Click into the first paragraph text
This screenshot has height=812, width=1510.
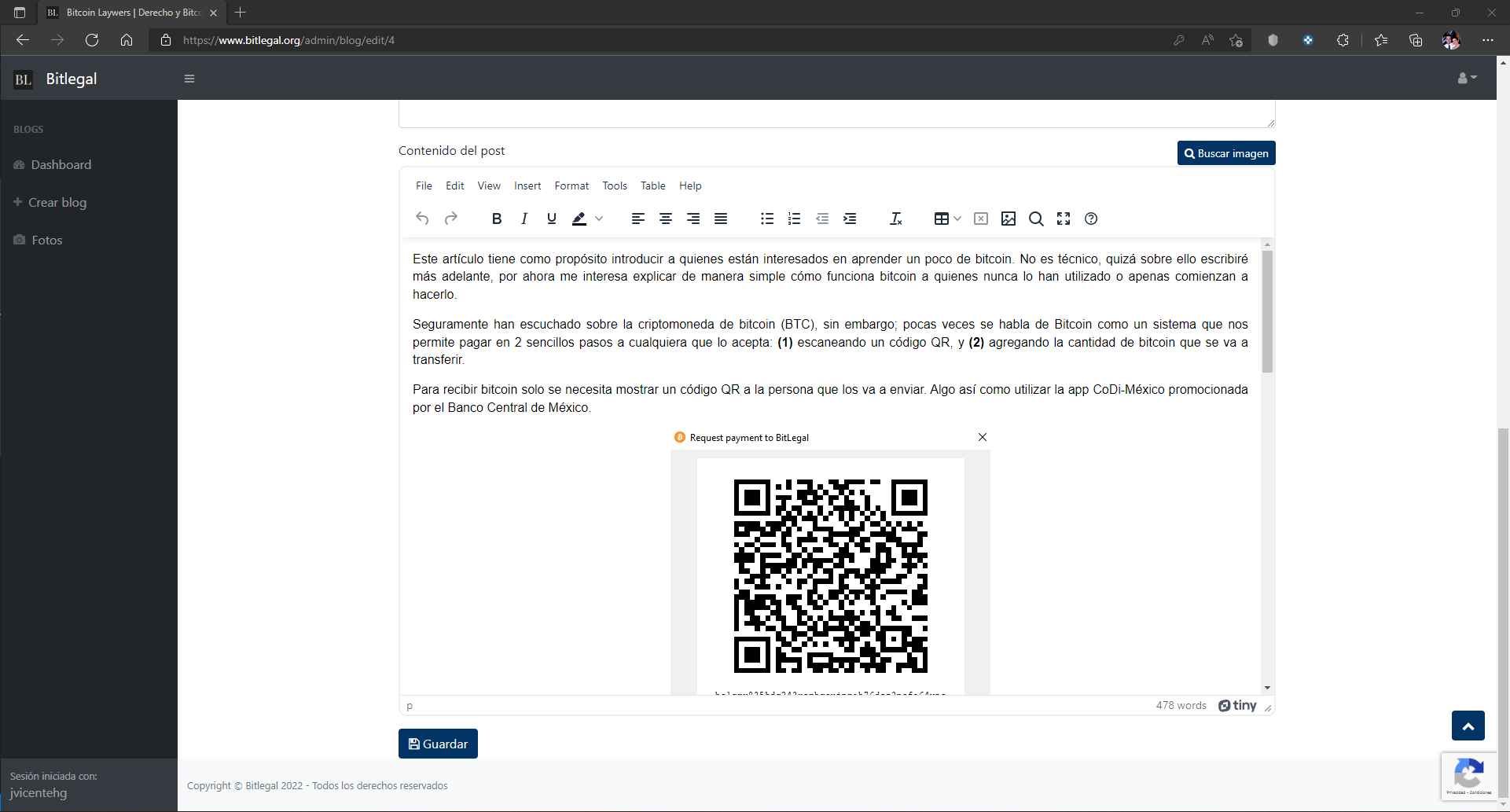830,276
